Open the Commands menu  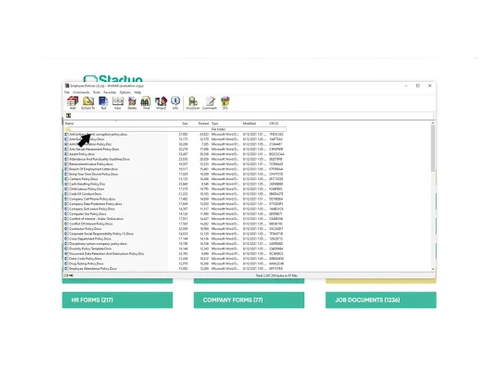(x=81, y=92)
